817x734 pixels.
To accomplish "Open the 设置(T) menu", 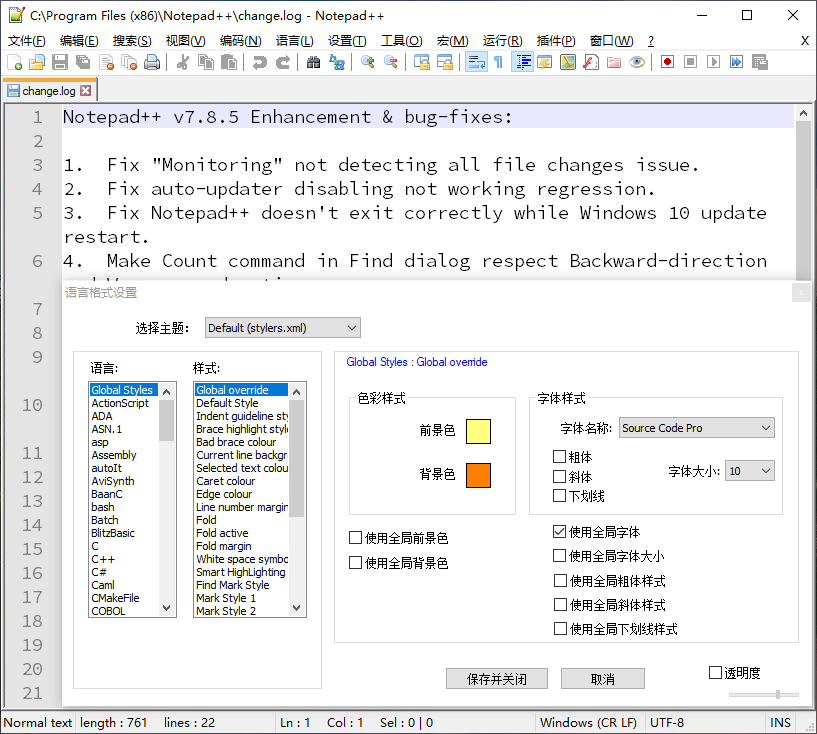I will [347, 41].
